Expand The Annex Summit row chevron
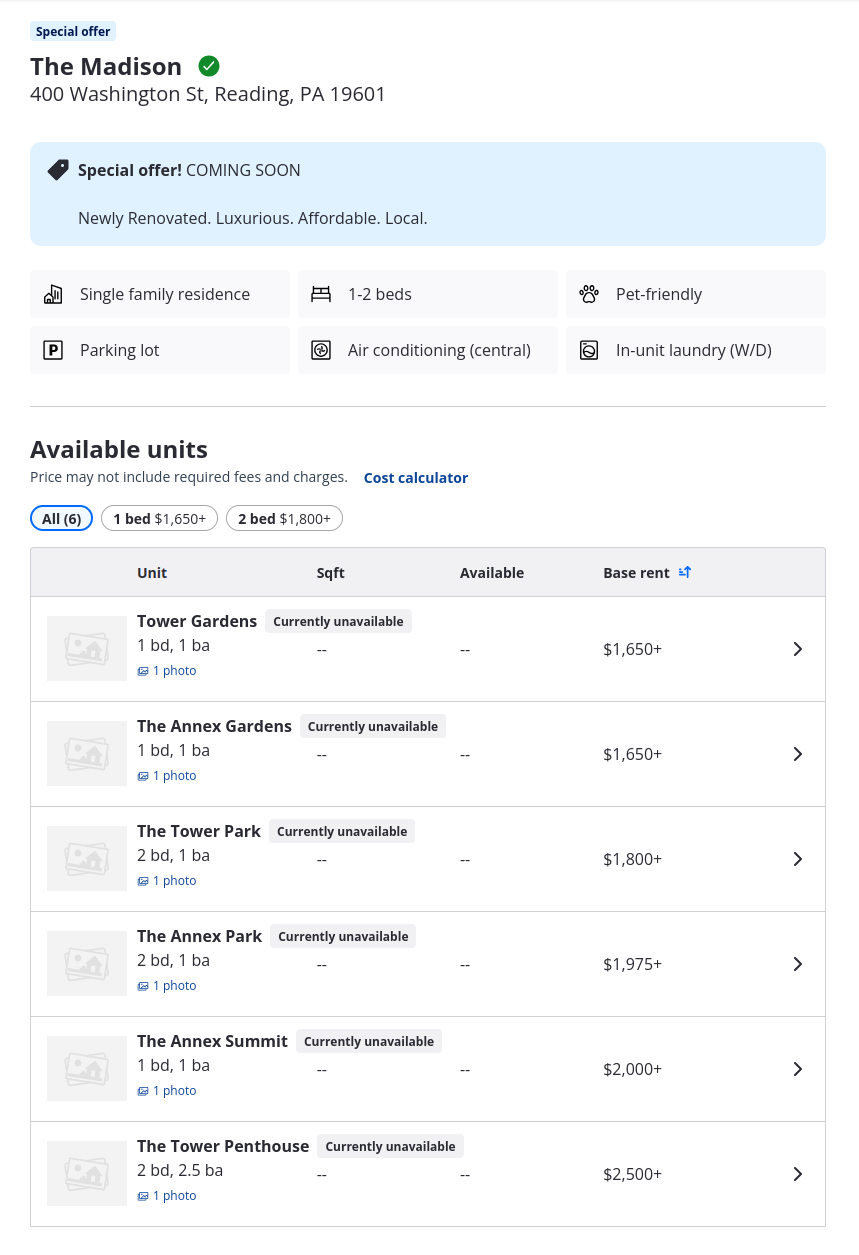Viewport: 859px width, 1255px height. [797, 1069]
